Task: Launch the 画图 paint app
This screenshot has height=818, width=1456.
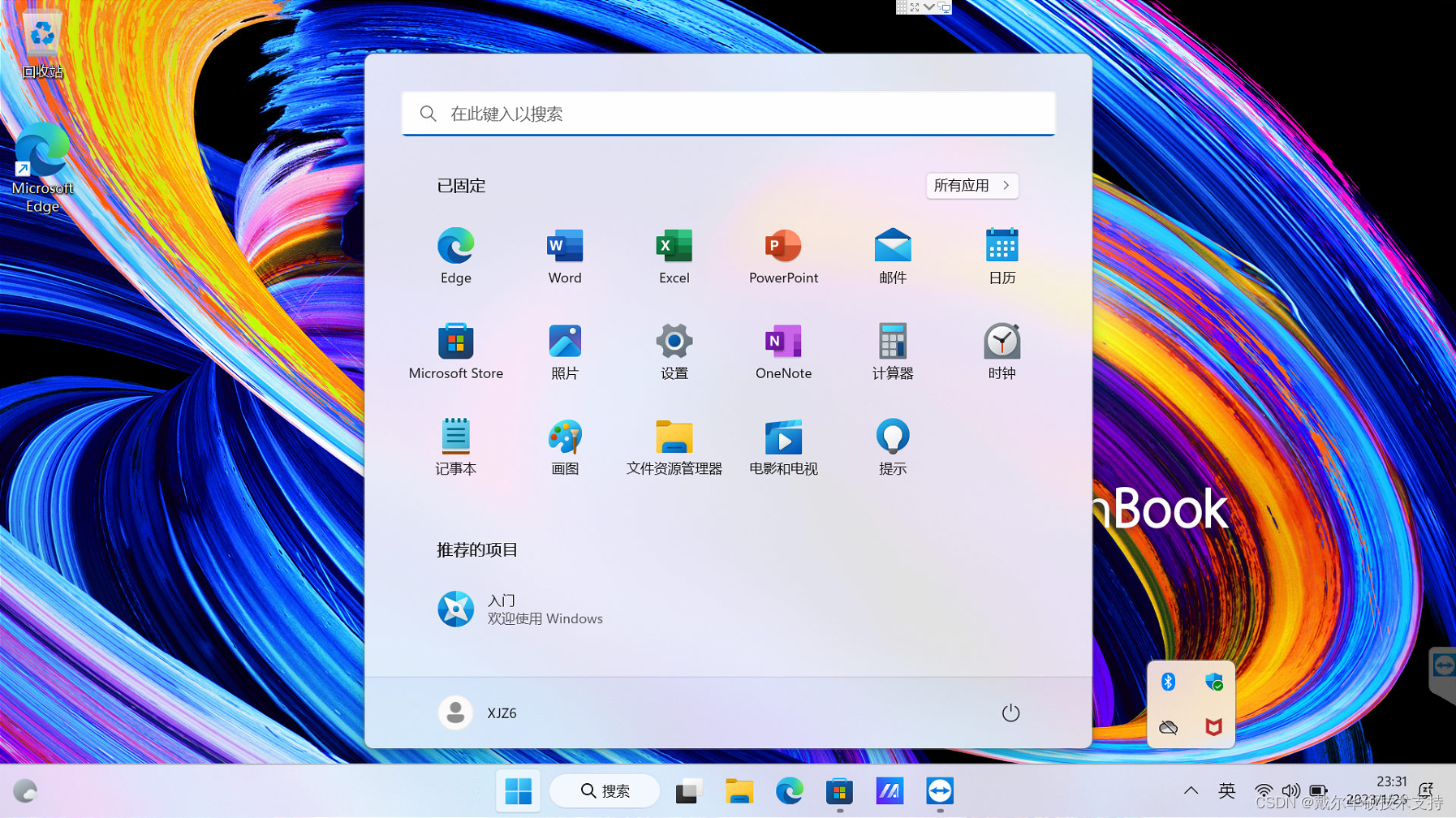Action: (565, 447)
